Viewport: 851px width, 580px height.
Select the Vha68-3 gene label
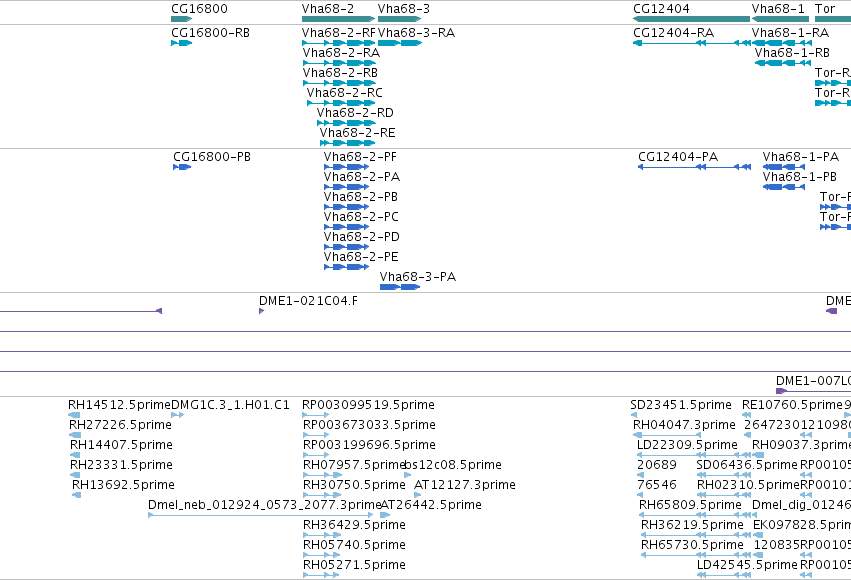(x=404, y=9)
